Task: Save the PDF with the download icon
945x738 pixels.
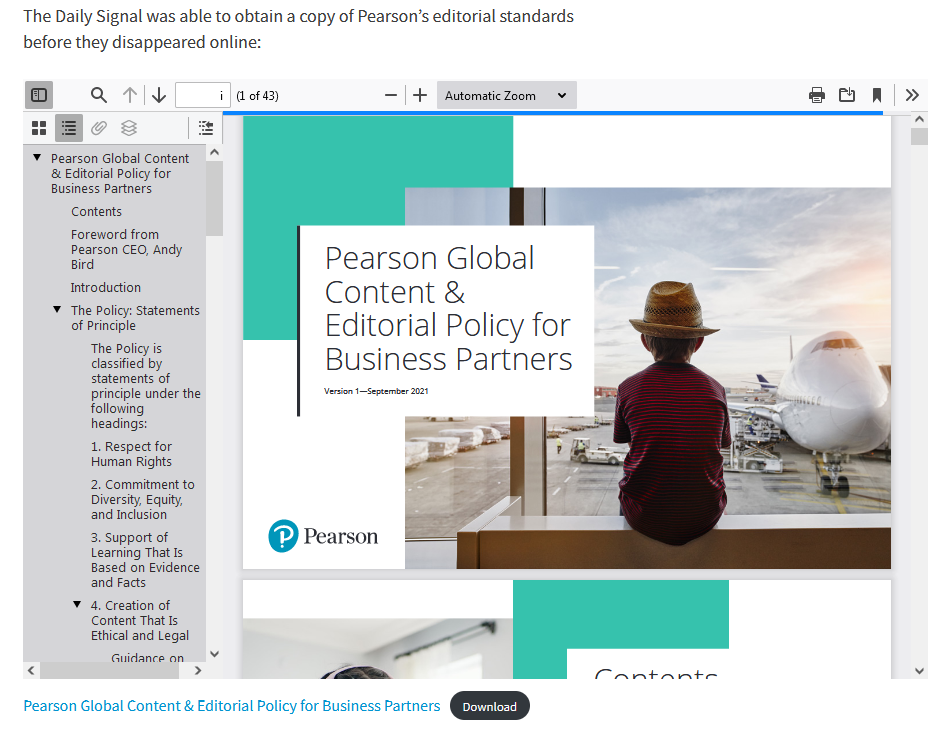Action: pos(847,95)
